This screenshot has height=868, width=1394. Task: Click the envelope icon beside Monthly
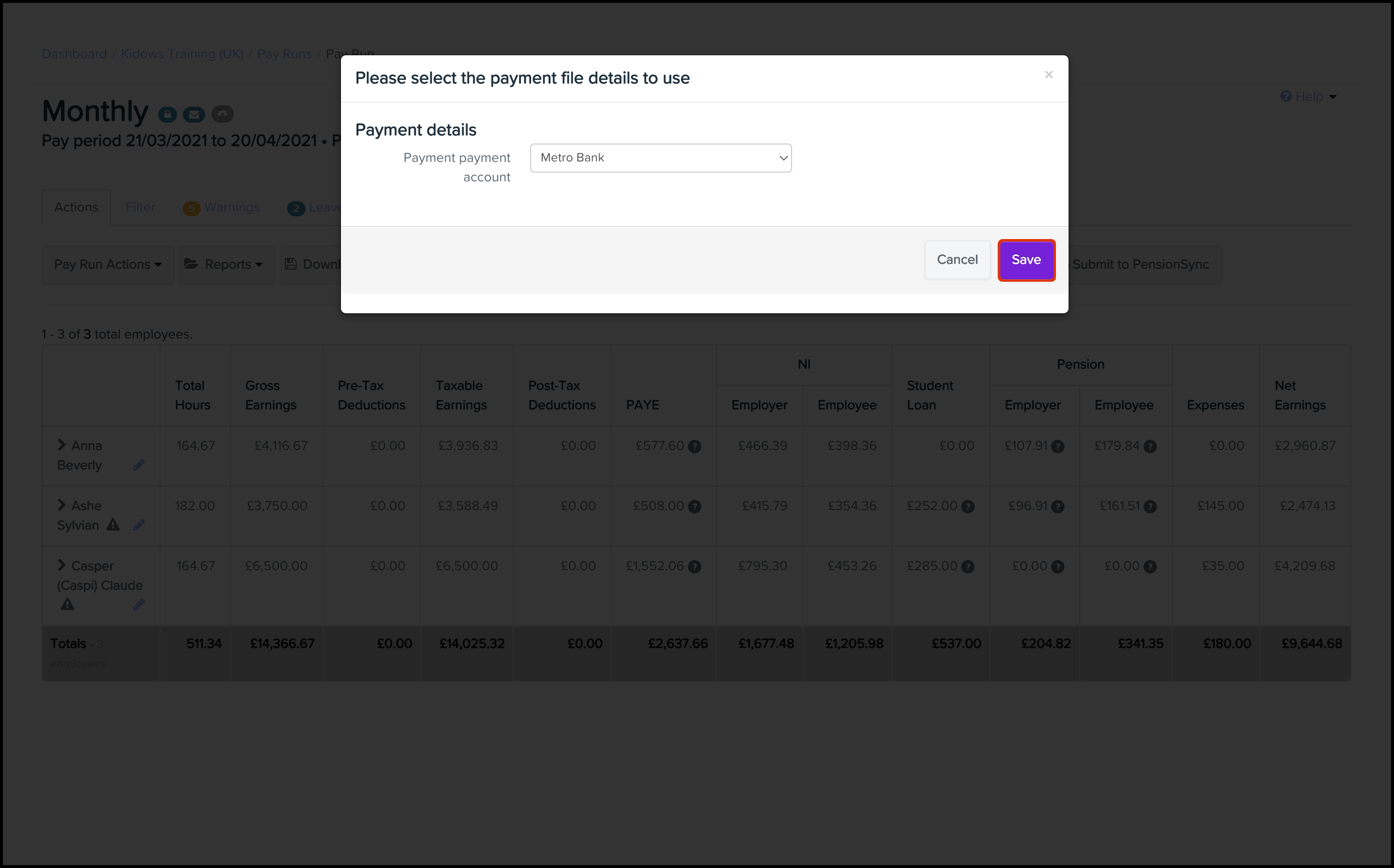click(194, 115)
